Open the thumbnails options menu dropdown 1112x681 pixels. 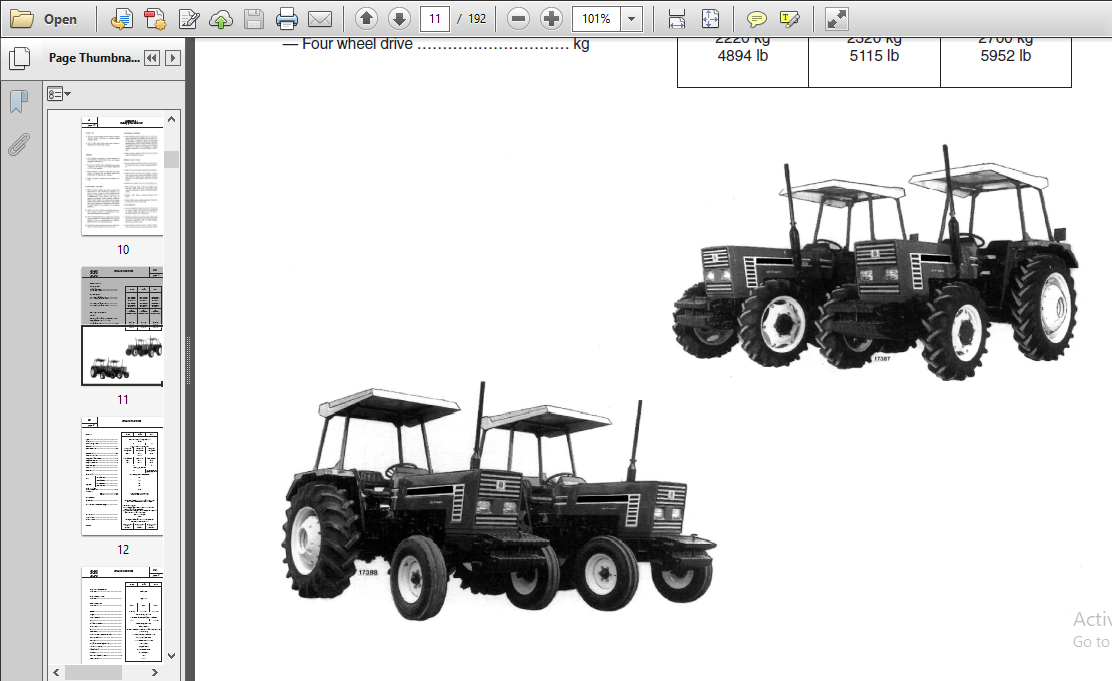click(59, 94)
